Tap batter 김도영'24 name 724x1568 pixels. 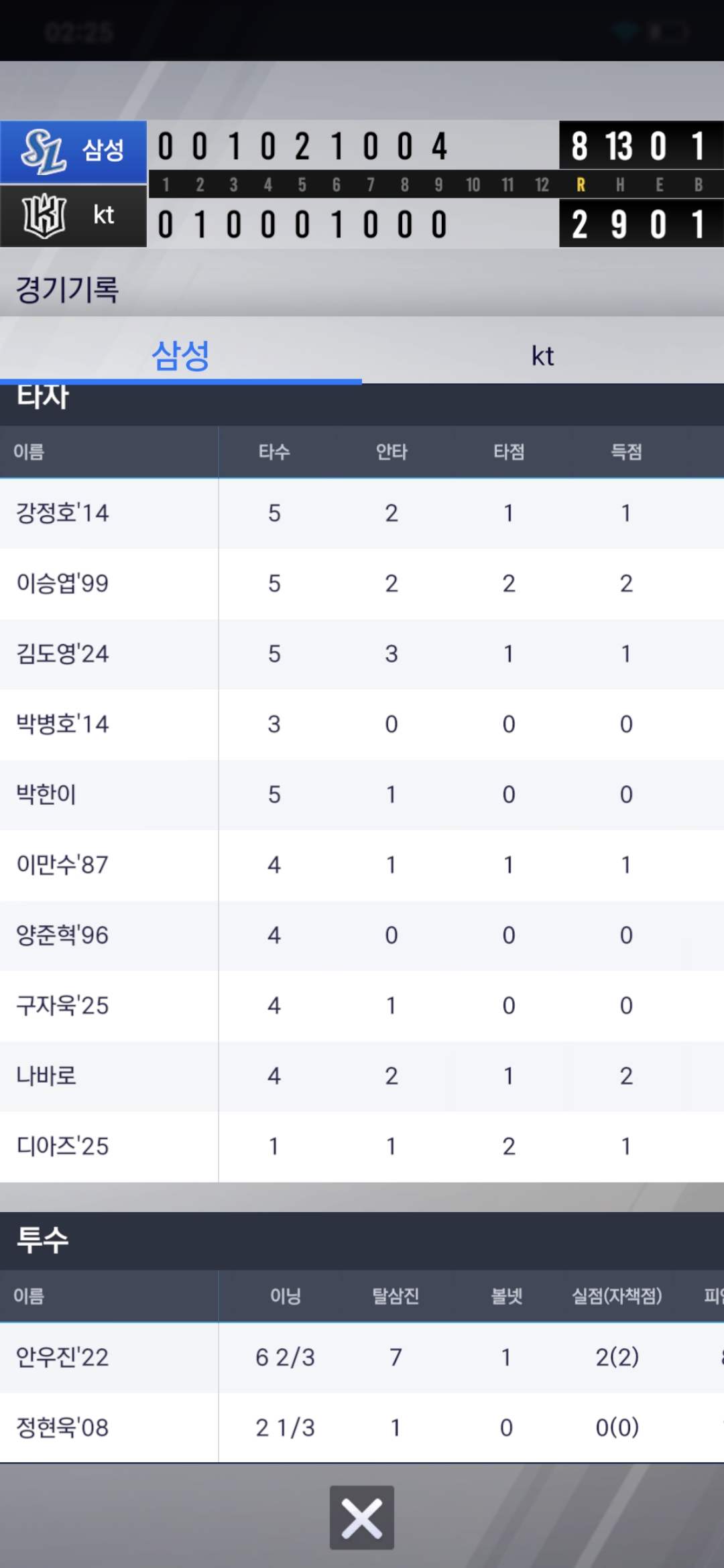point(62,654)
